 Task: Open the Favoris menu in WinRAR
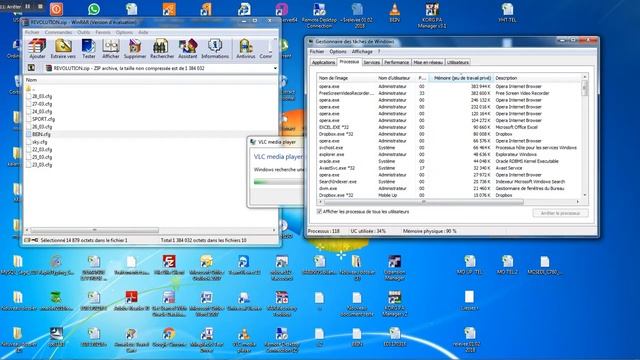[103, 32]
